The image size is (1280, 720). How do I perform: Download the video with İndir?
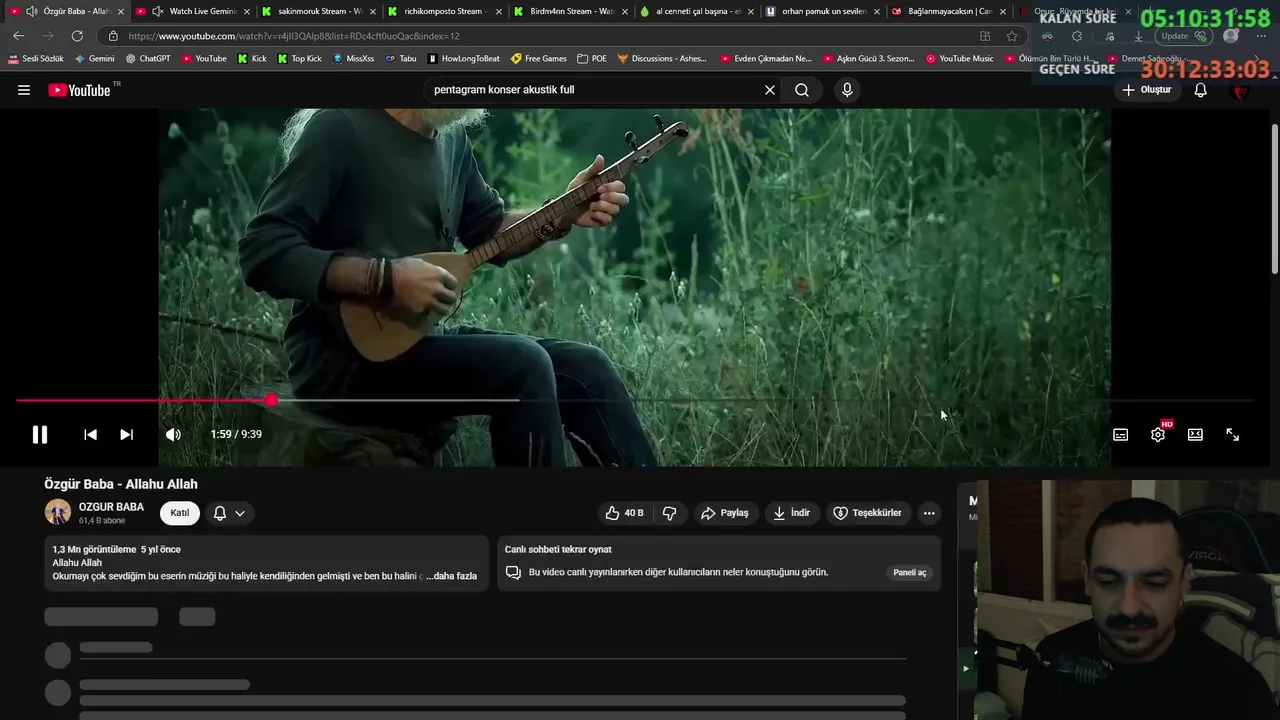coord(791,513)
